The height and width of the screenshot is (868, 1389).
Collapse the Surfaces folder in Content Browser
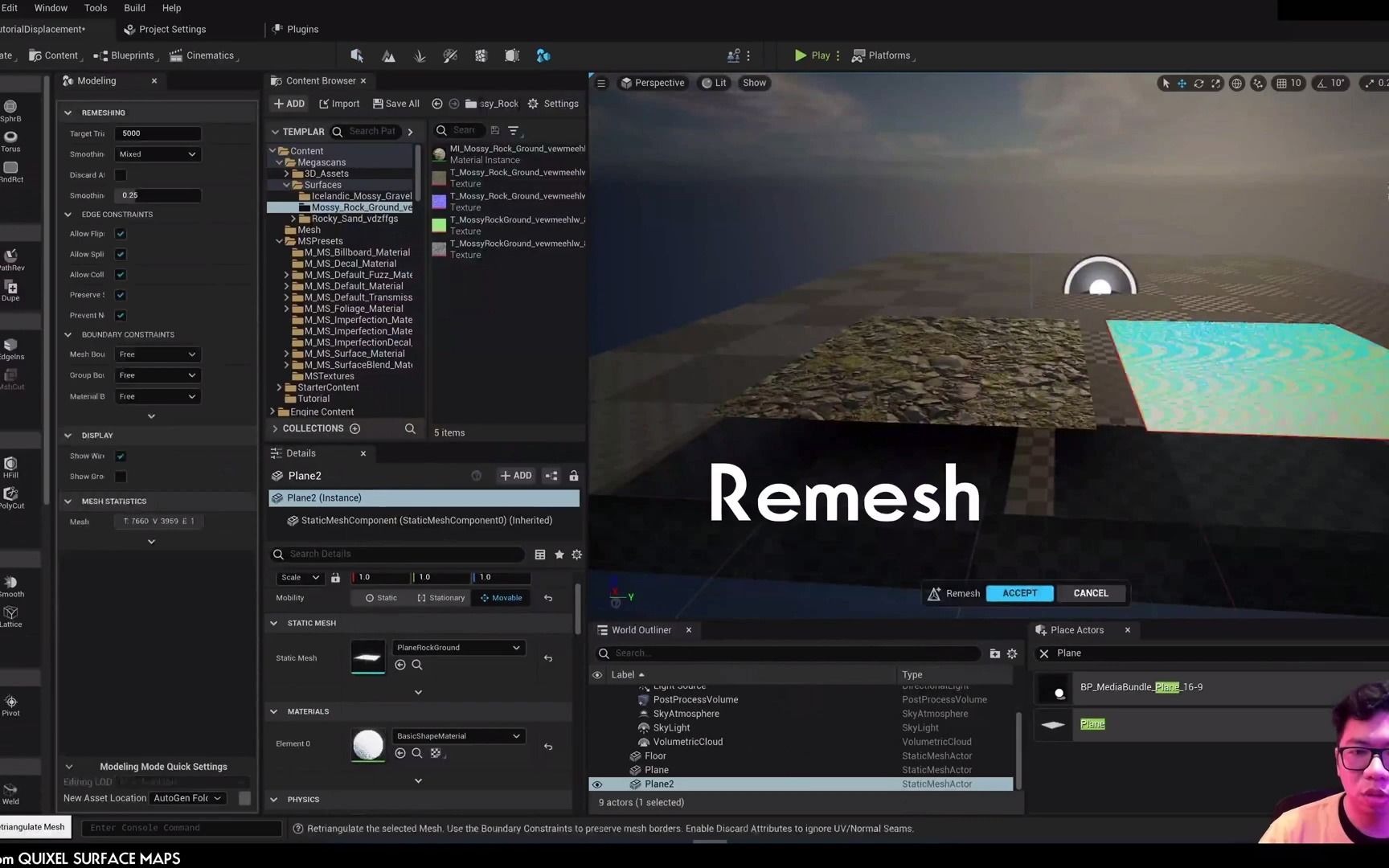(x=287, y=184)
